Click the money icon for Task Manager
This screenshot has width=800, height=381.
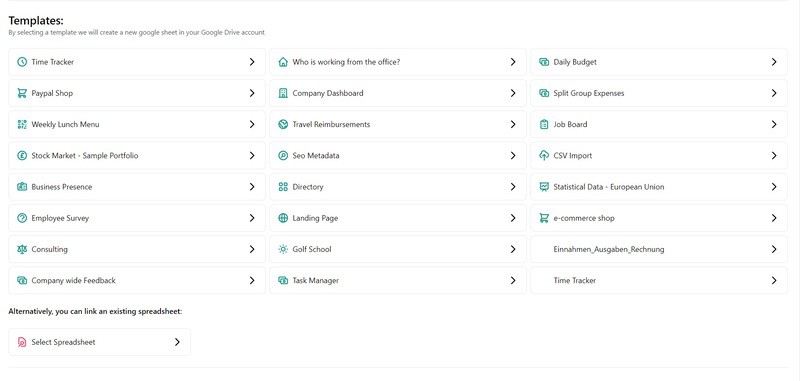tap(283, 281)
